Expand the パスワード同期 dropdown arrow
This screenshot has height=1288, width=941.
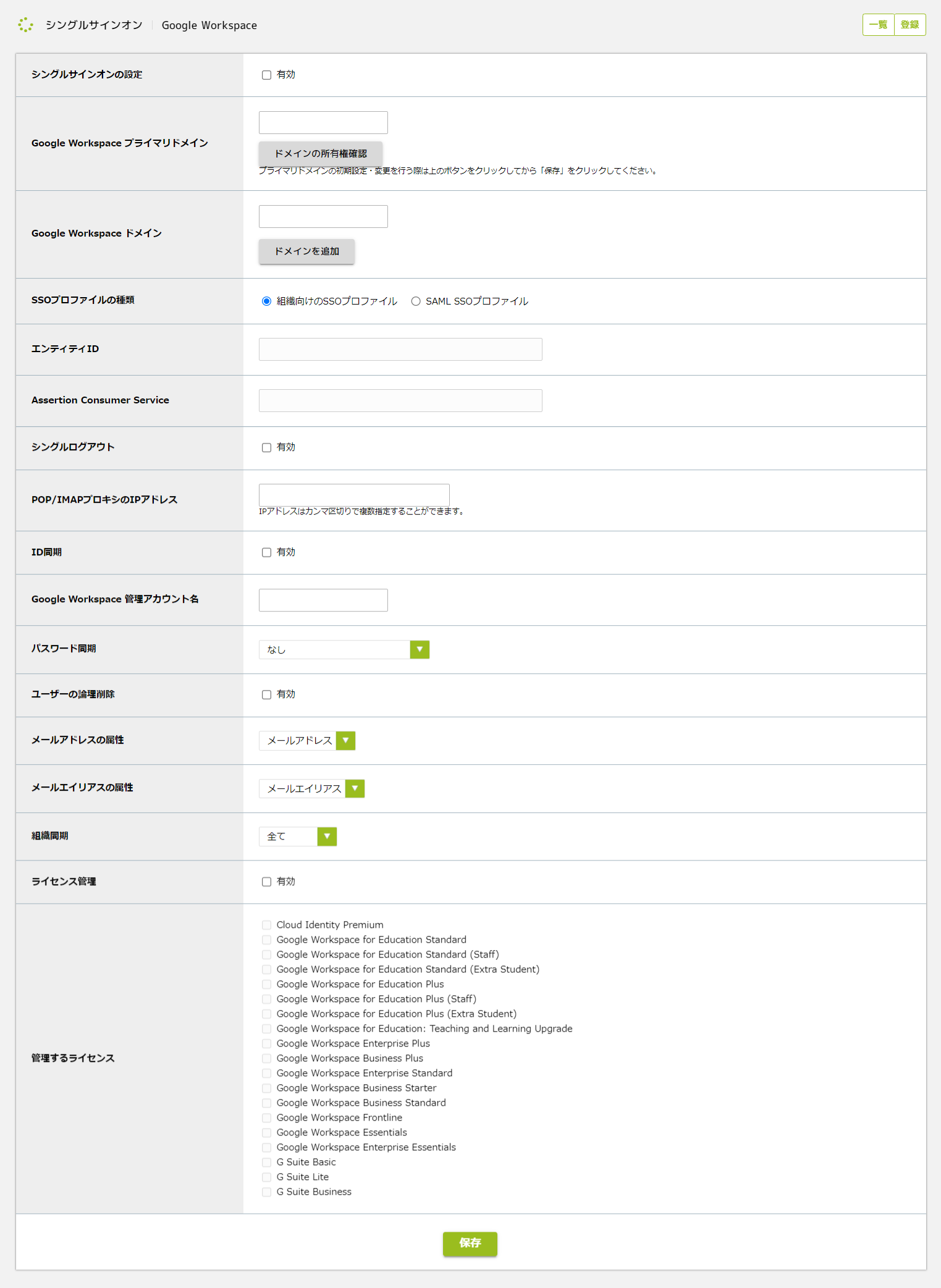coord(420,649)
